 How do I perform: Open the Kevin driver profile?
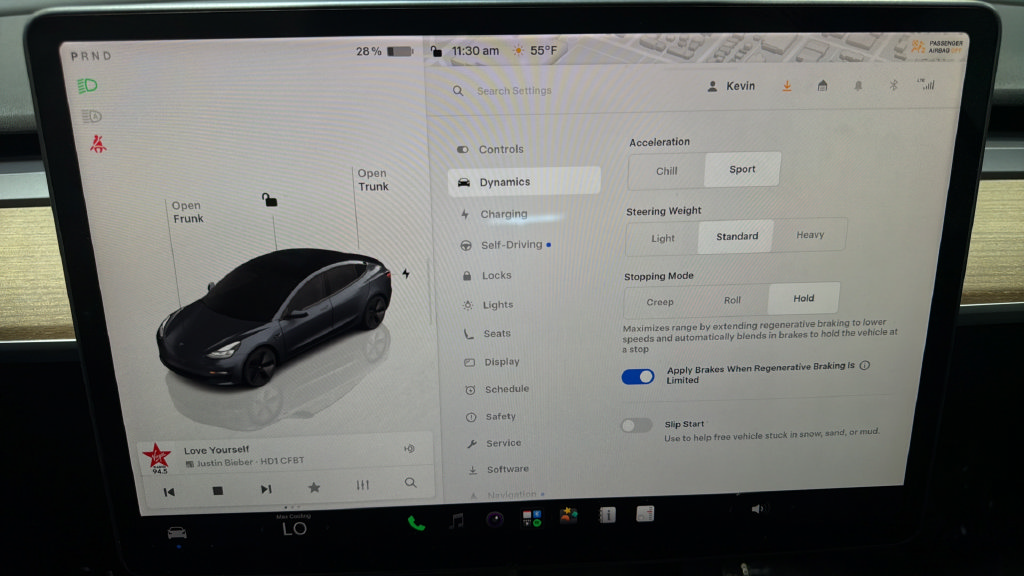[731, 86]
